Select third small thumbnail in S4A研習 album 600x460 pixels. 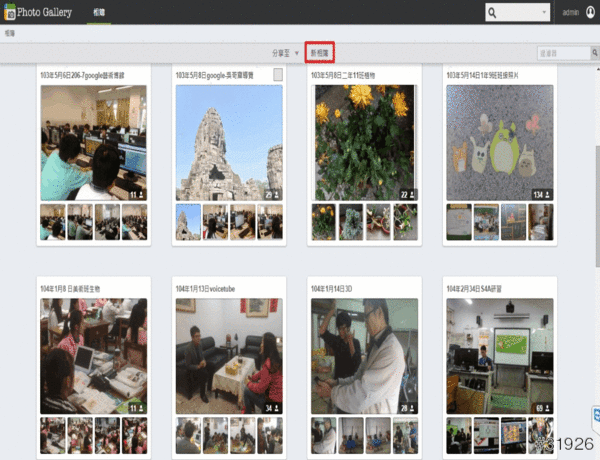[514, 436]
